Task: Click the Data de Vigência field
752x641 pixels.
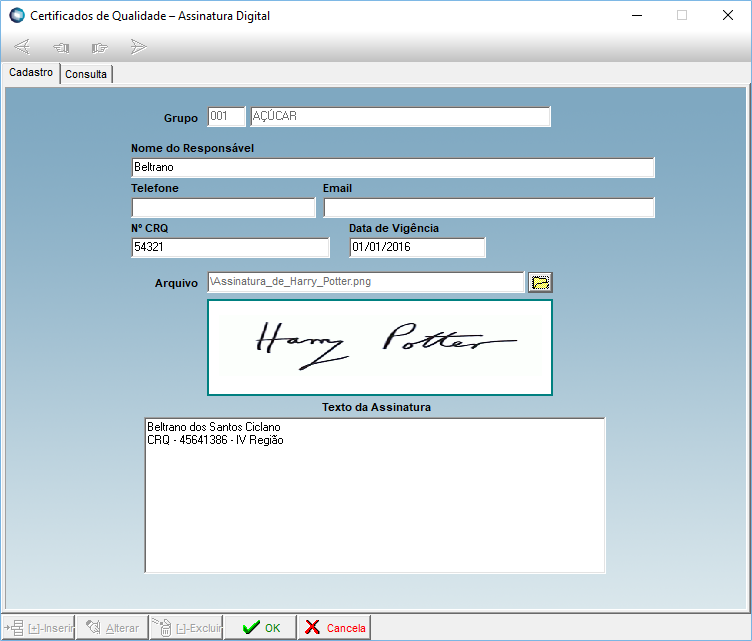Action: click(x=417, y=247)
